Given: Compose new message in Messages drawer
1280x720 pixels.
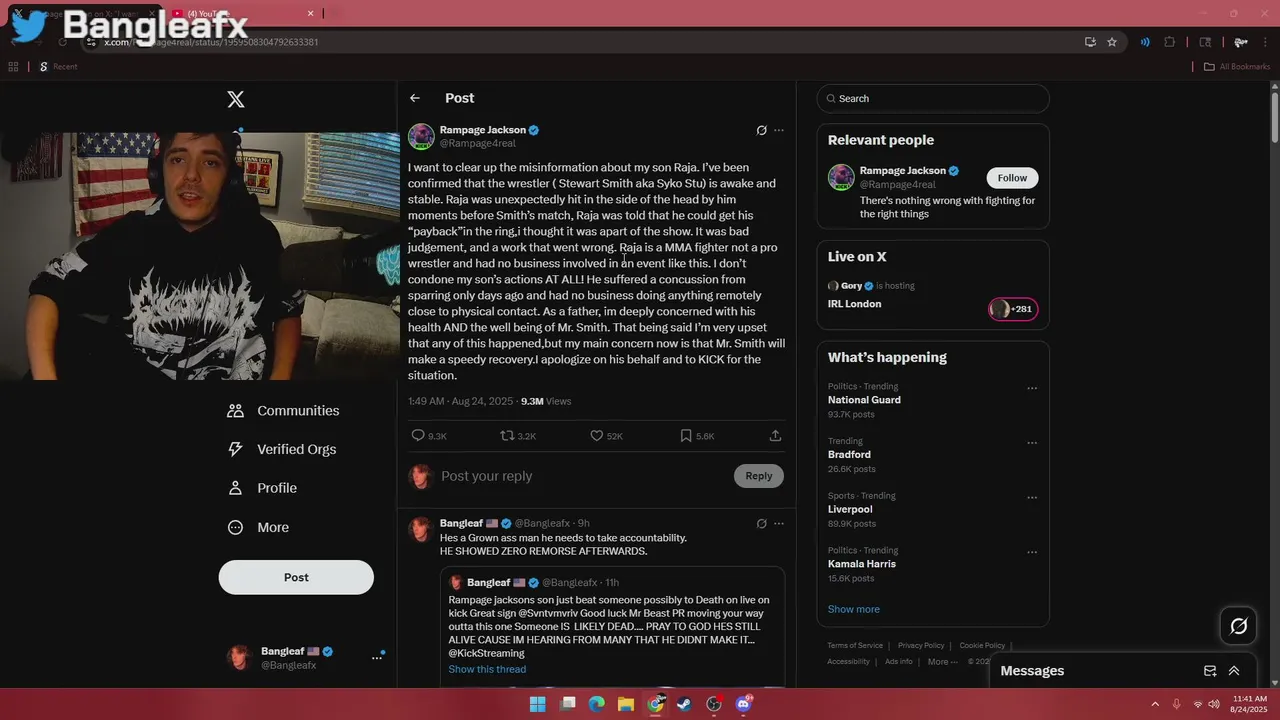Looking at the screenshot, I should [1210, 671].
